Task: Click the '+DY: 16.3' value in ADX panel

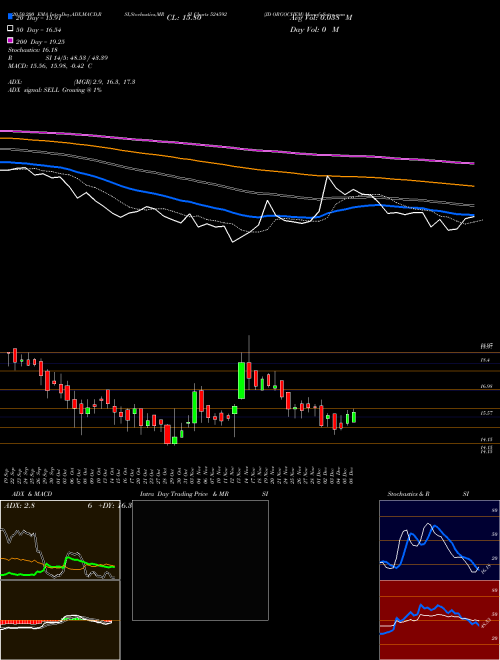Action: click(x=115, y=506)
